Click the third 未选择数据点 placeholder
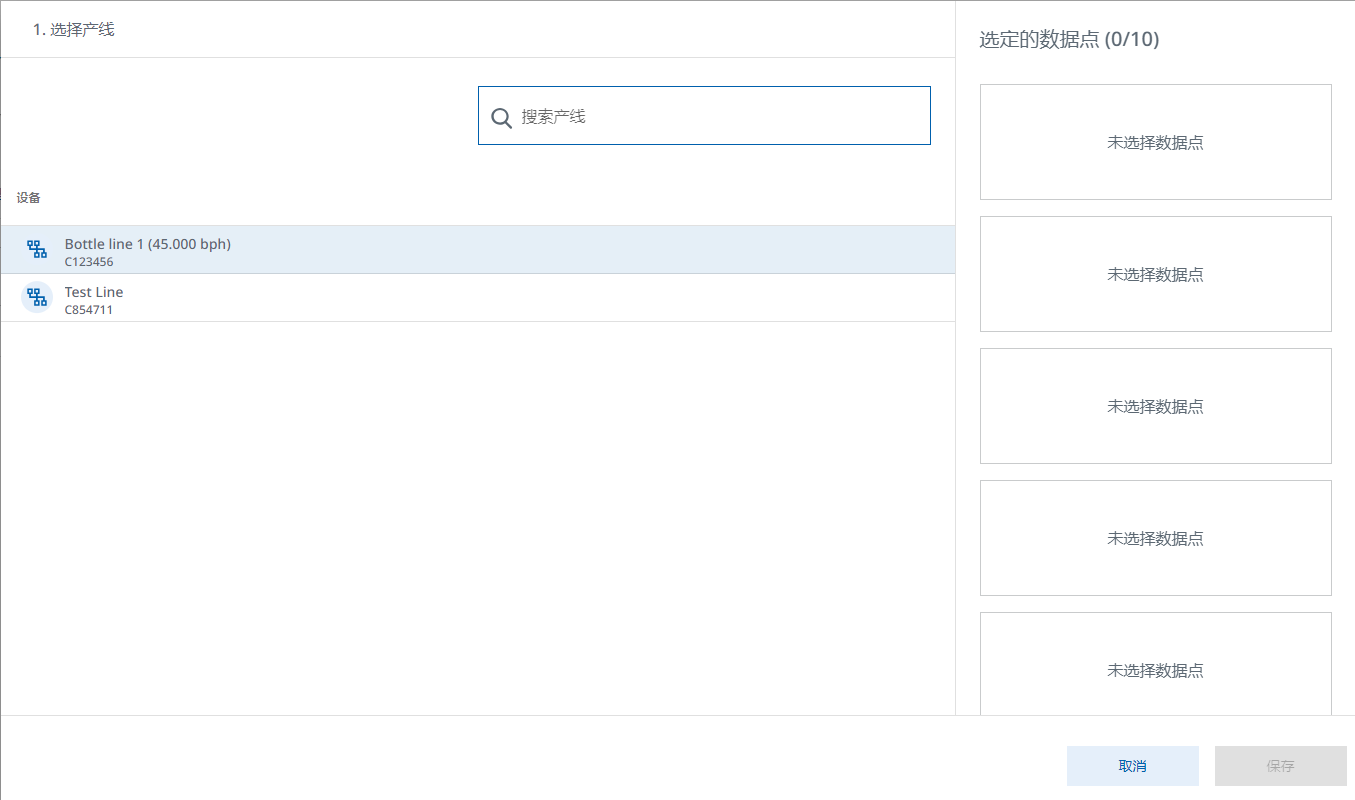This screenshot has height=800, width=1355. tap(1155, 406)
